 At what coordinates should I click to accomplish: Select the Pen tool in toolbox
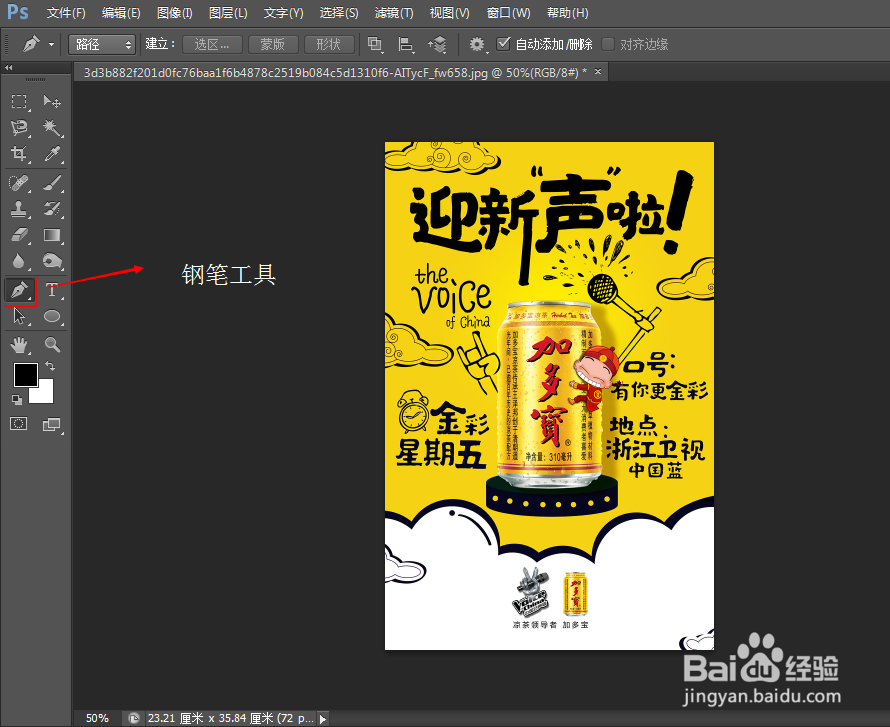click(20, 291)
